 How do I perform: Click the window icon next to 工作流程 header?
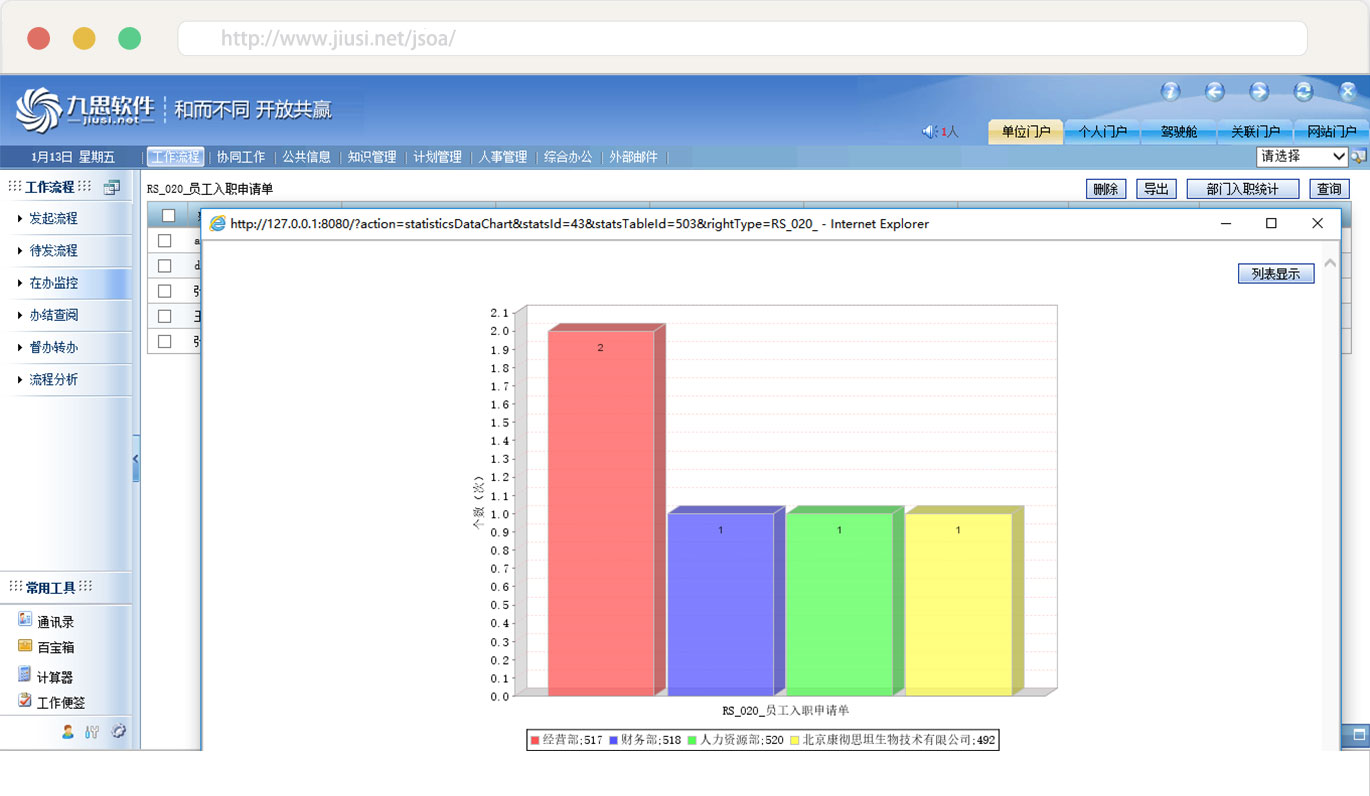(x=112, y=187)
